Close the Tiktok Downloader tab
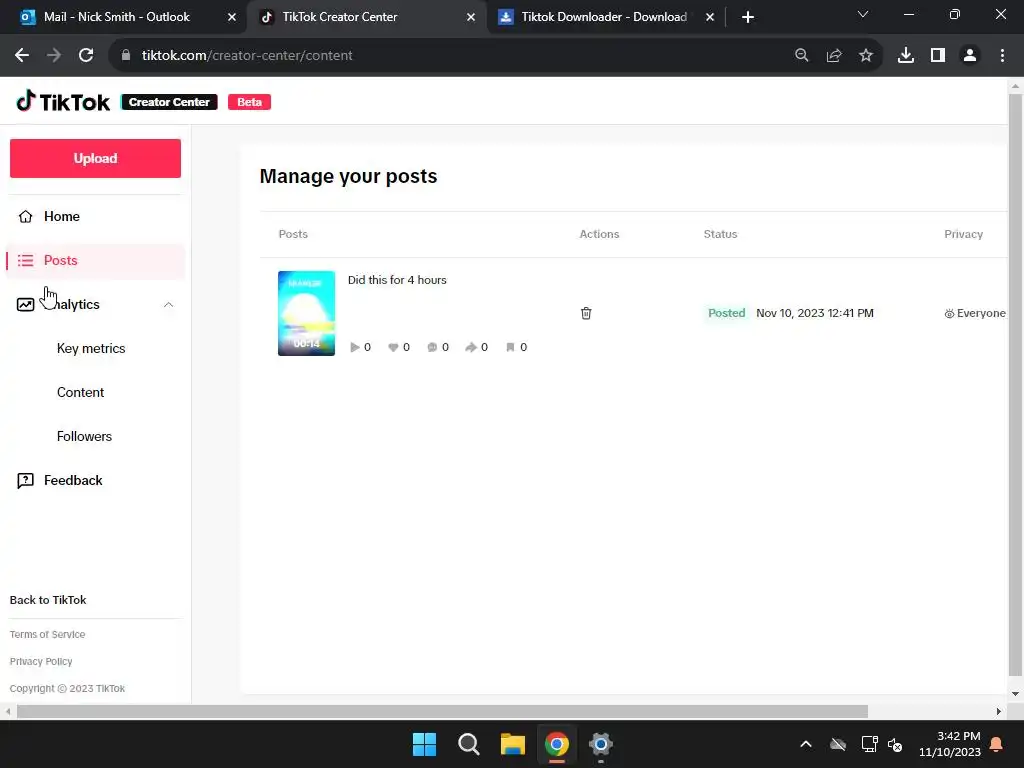Viewport: 1024px width, 768px height. [x=710, y=17]
